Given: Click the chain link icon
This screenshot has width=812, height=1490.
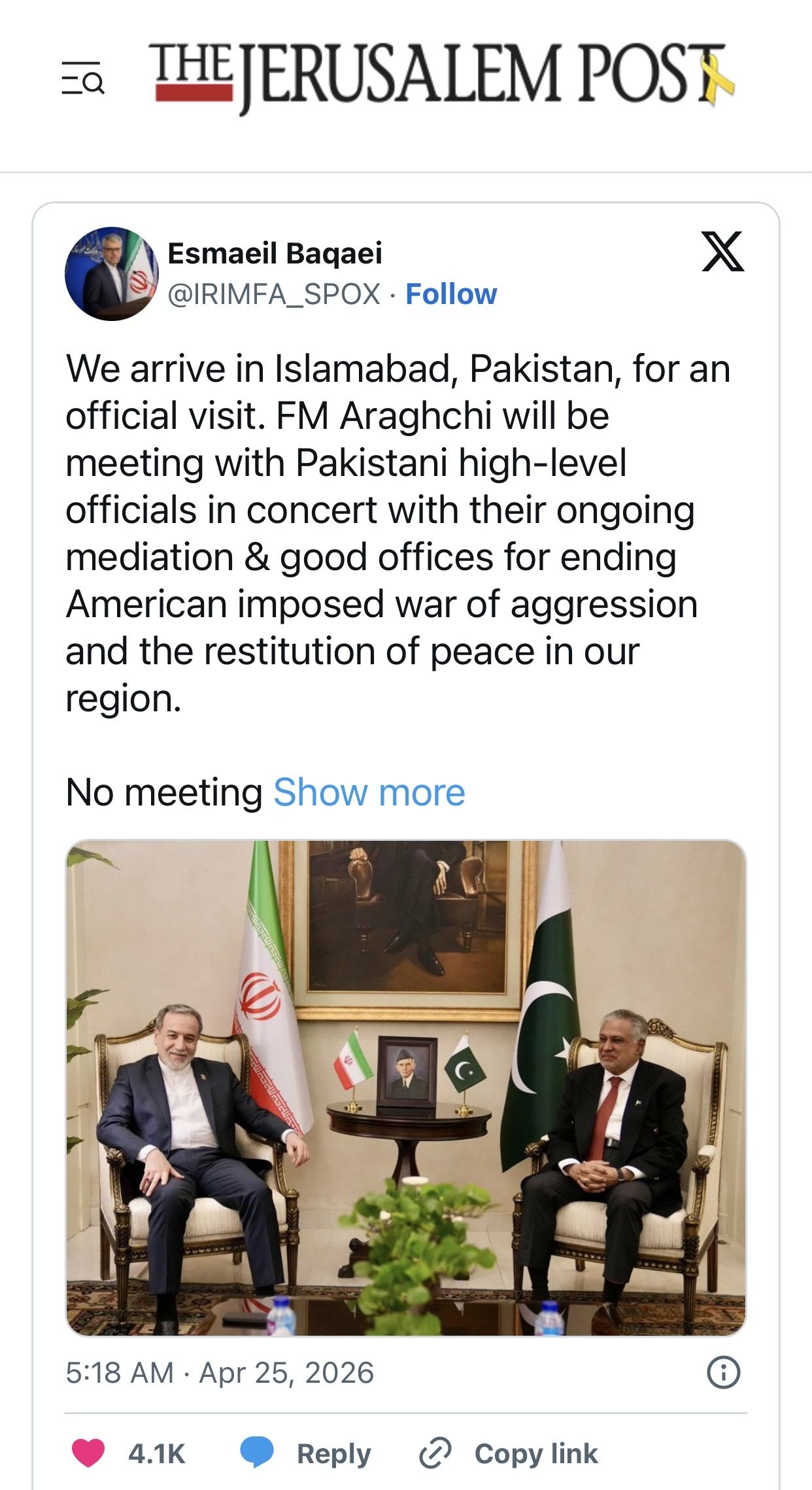Looking at the screenshot, I should tap(435, 1453).
